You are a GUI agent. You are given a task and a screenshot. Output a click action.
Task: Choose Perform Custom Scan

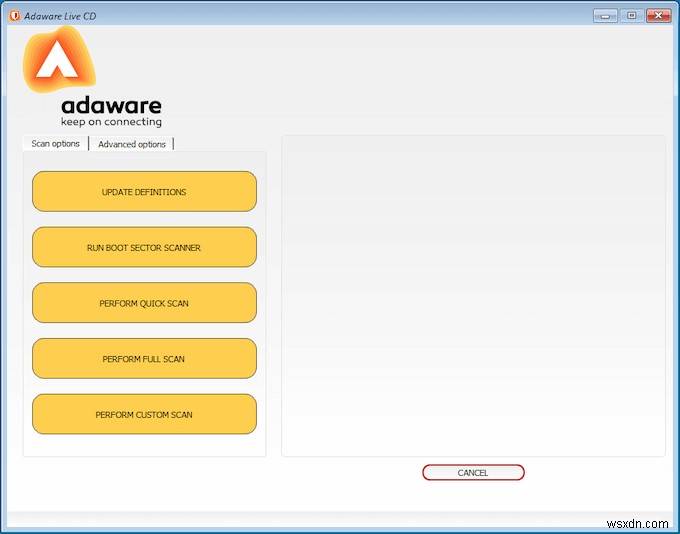(x=144, y=414)
